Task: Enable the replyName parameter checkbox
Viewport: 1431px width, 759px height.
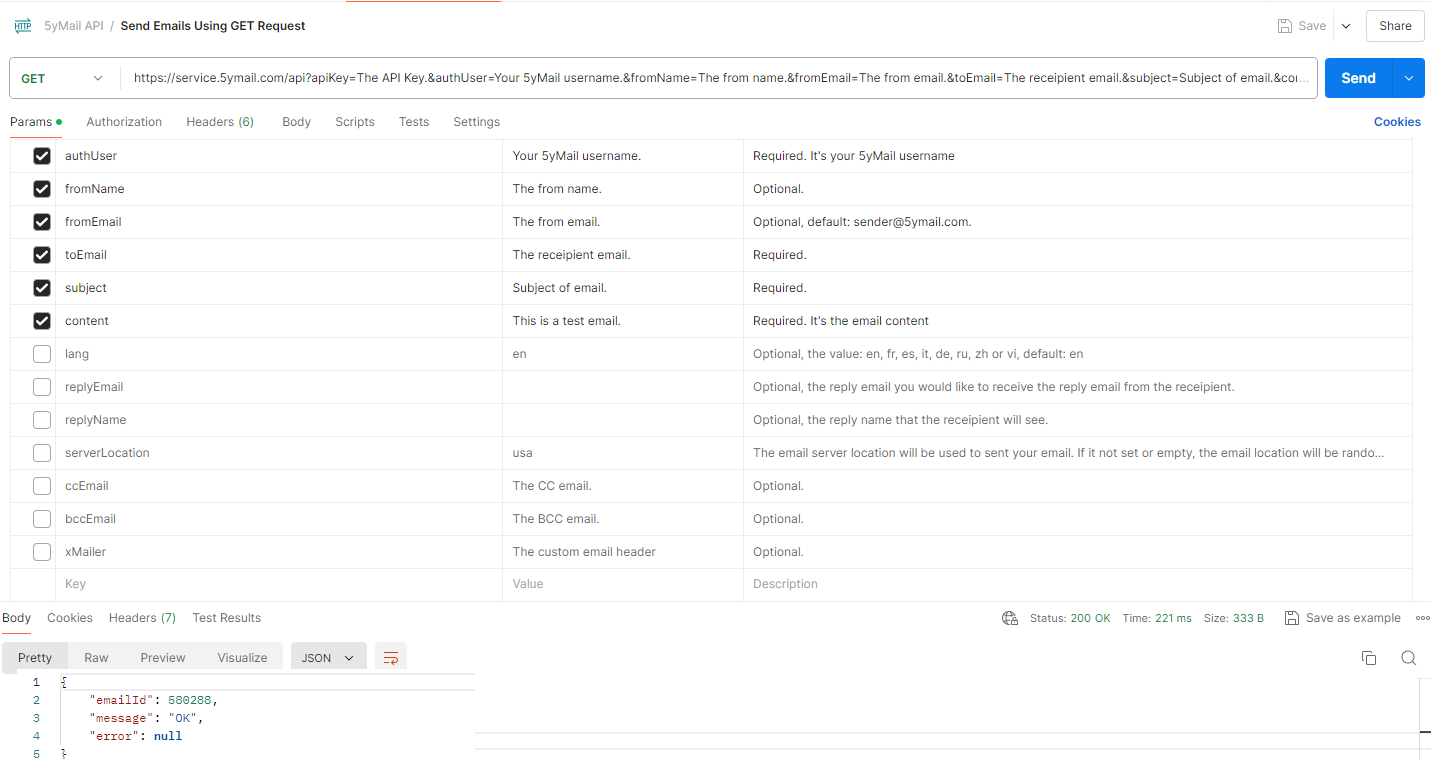Action: coord(42,420)
